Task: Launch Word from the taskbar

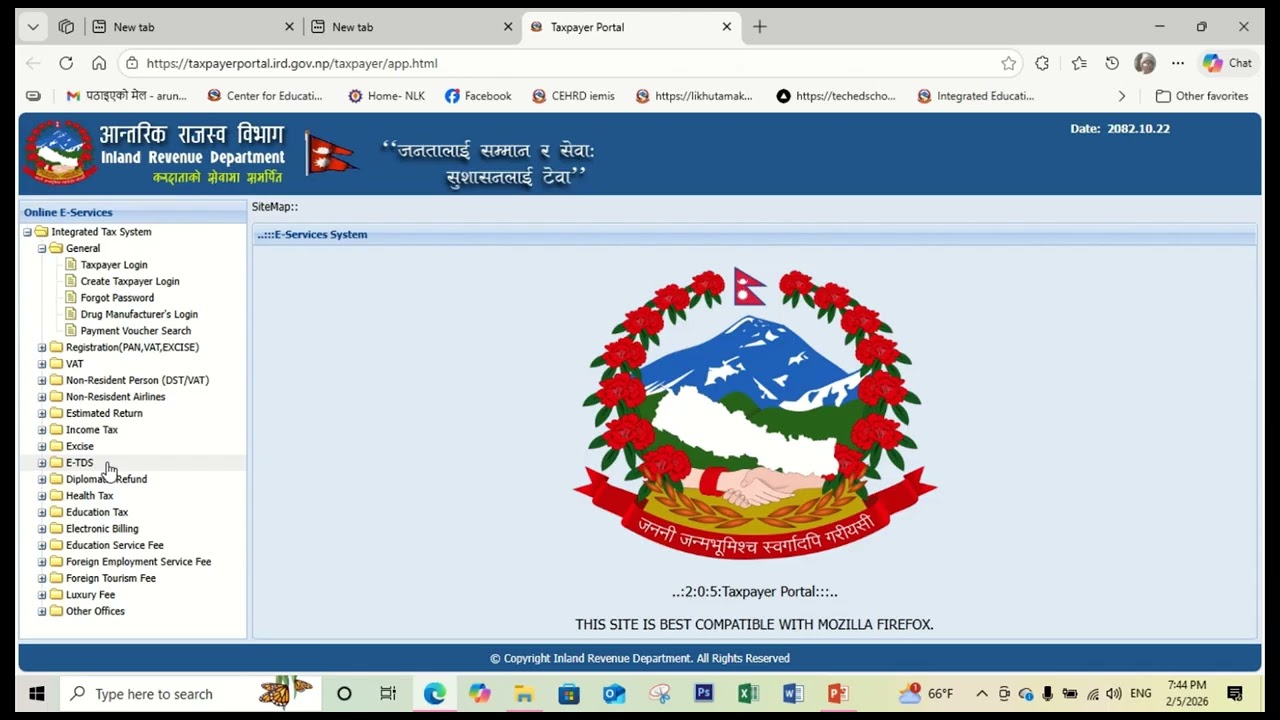Action: [x=793, y=693]
